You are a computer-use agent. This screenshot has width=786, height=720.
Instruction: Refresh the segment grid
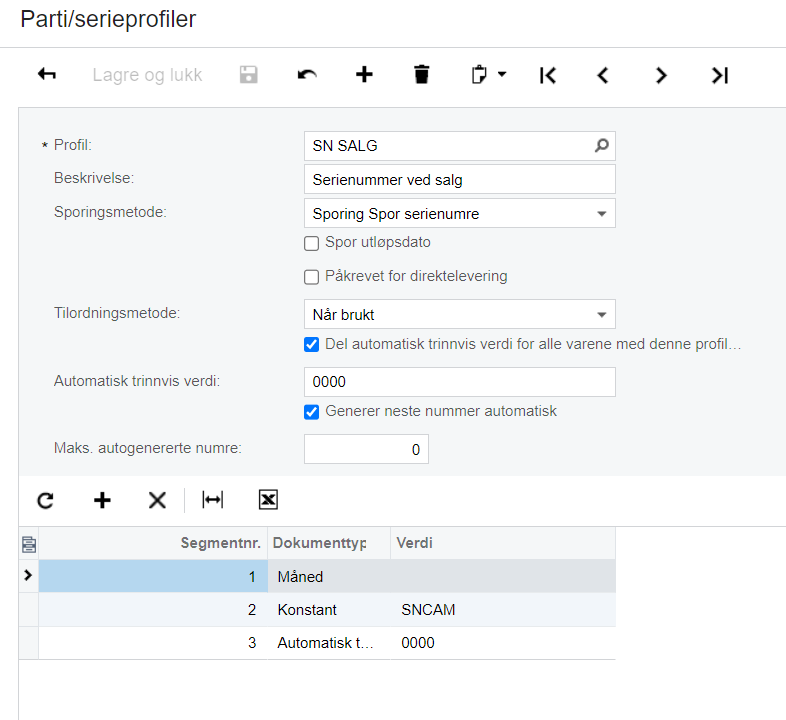coord(46,500)
